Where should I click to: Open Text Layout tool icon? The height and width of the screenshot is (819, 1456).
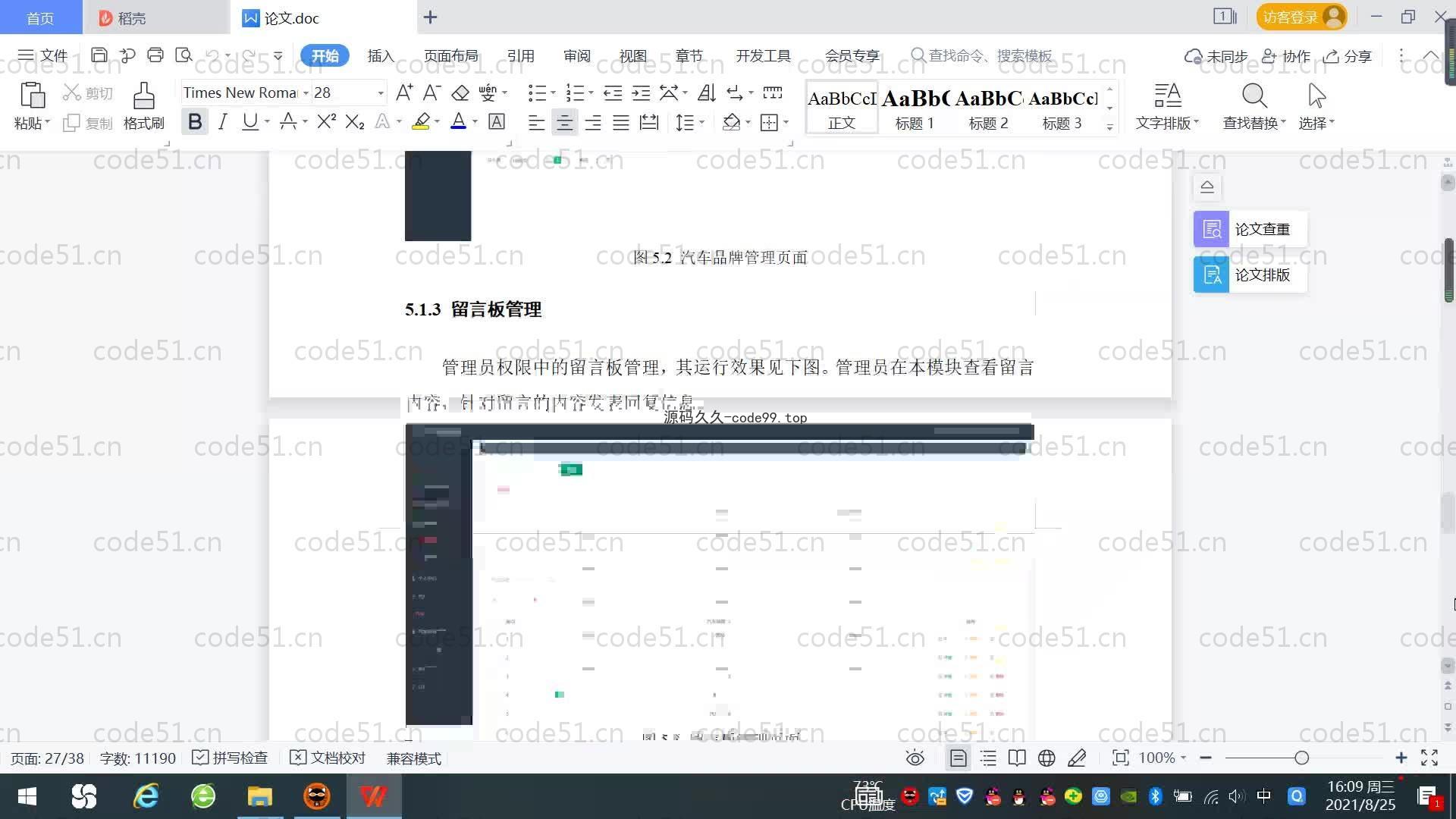tap(1168, 96)
